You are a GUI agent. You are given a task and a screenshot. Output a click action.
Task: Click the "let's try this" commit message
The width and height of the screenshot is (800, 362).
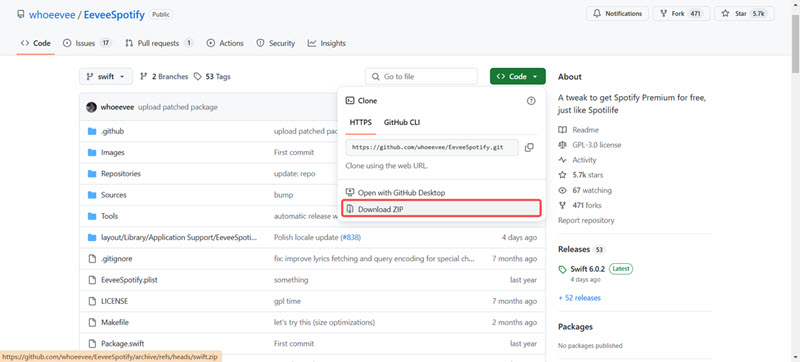click(324, 322)
